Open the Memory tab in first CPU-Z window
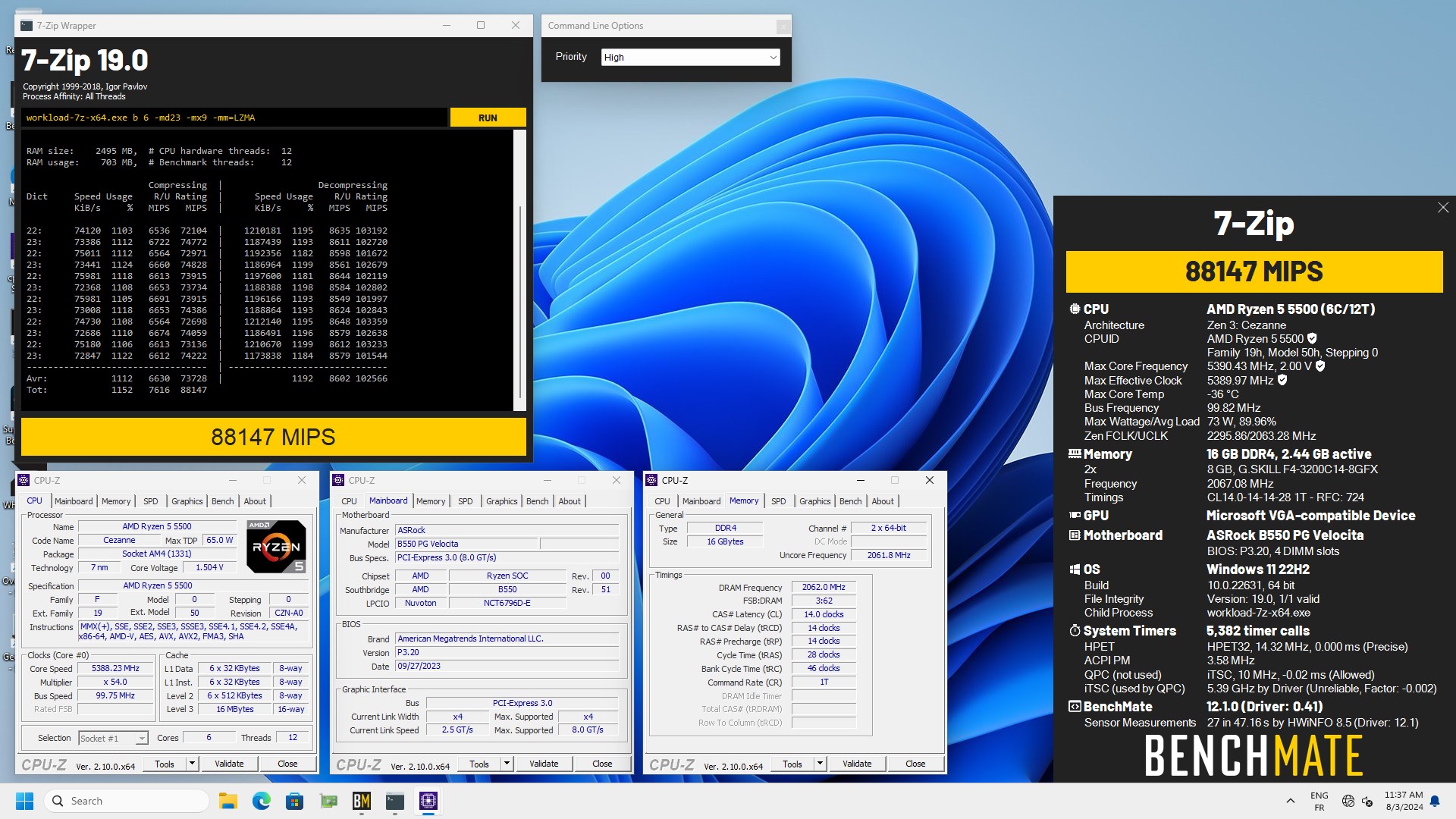 click(x=116, y=501)
